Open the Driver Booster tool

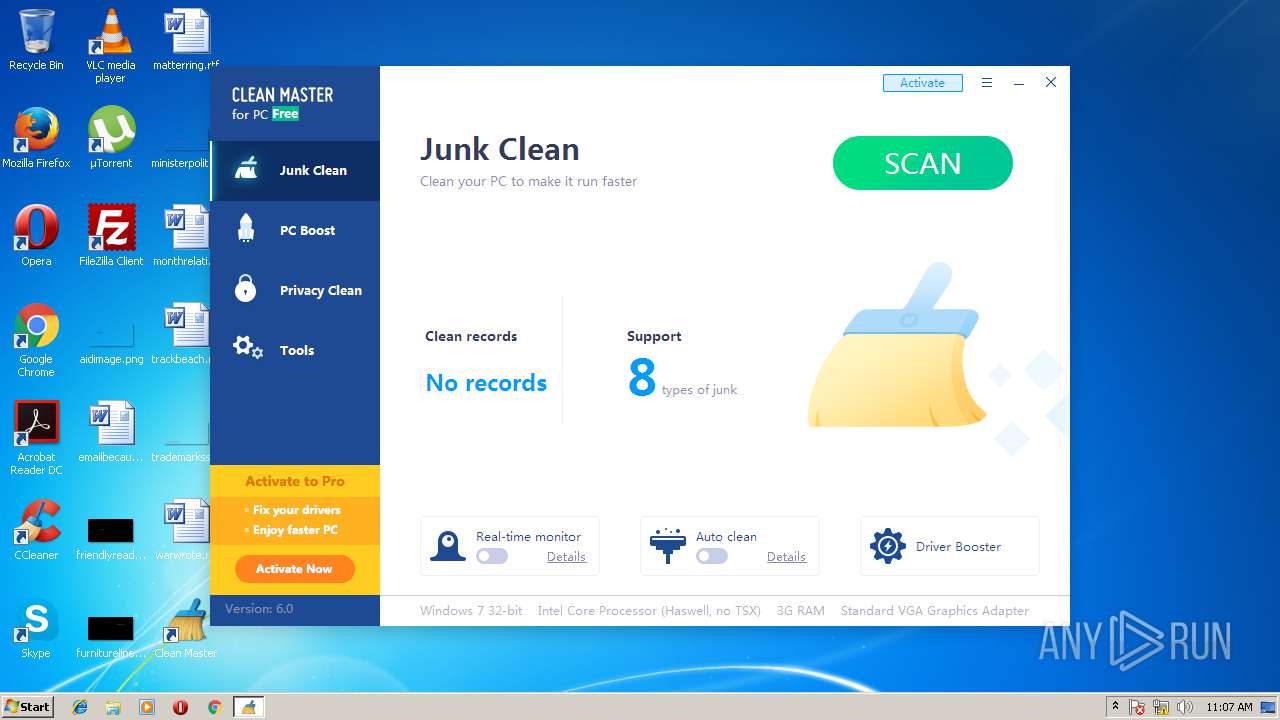tap(949, 546)
